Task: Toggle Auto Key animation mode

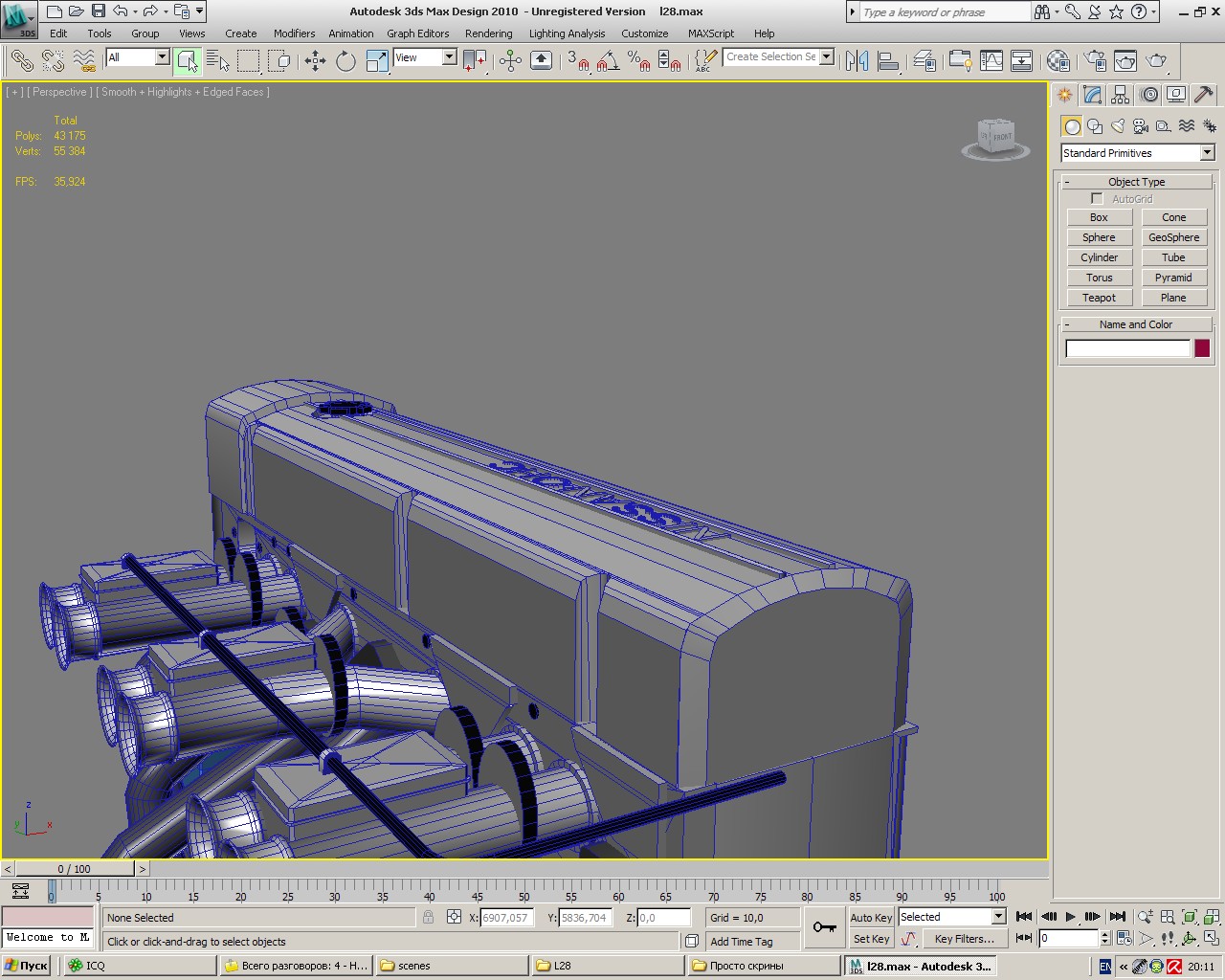Action: [x=870, y=917]
